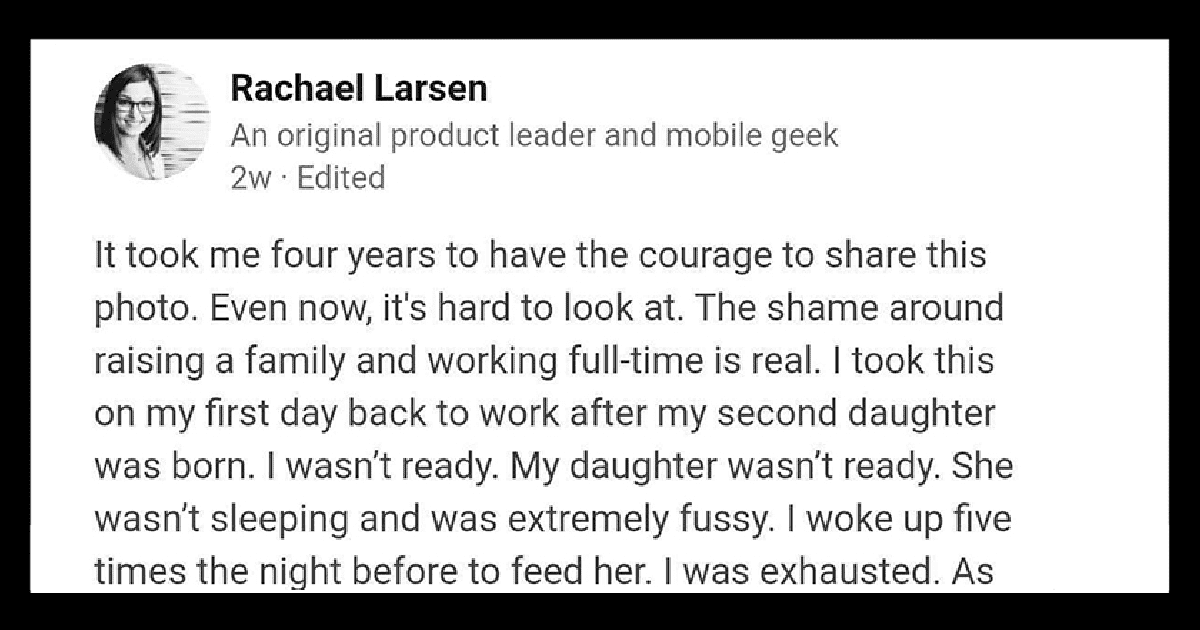Screen dimensions: 1200x630
Task: Click Rachael Larsen's profile photo
Action: (152, 121)
